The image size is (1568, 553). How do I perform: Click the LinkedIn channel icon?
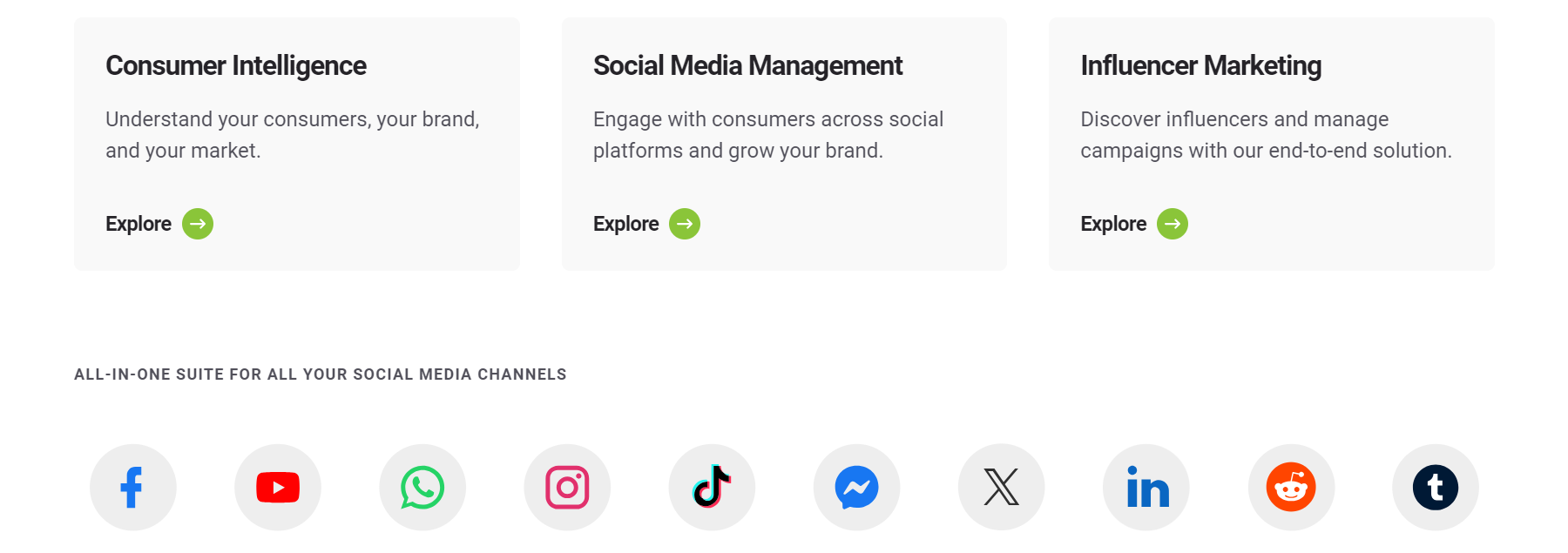tap(1145, 487)
